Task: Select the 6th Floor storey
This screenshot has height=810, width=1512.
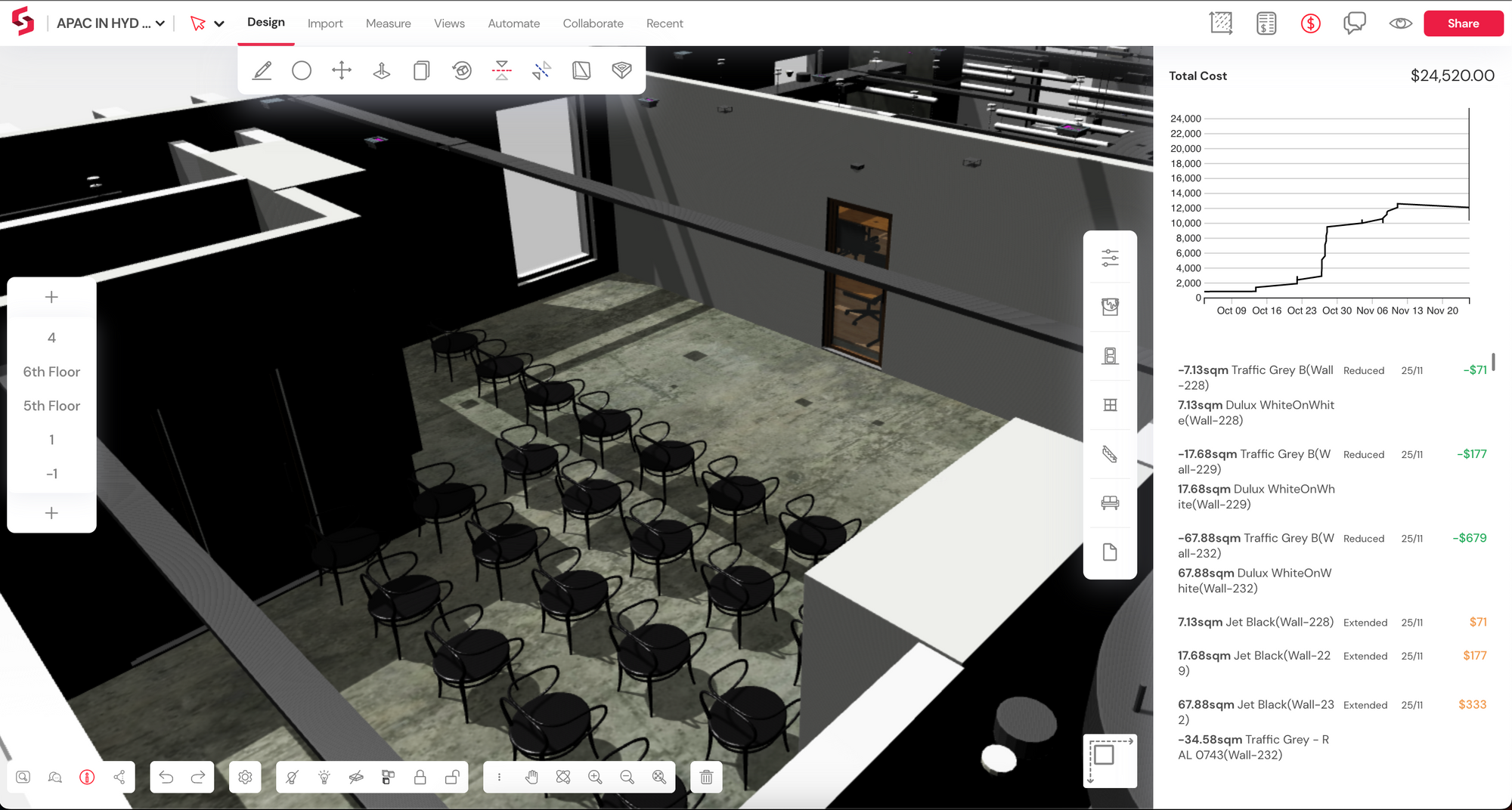Action: coord(51,372)
